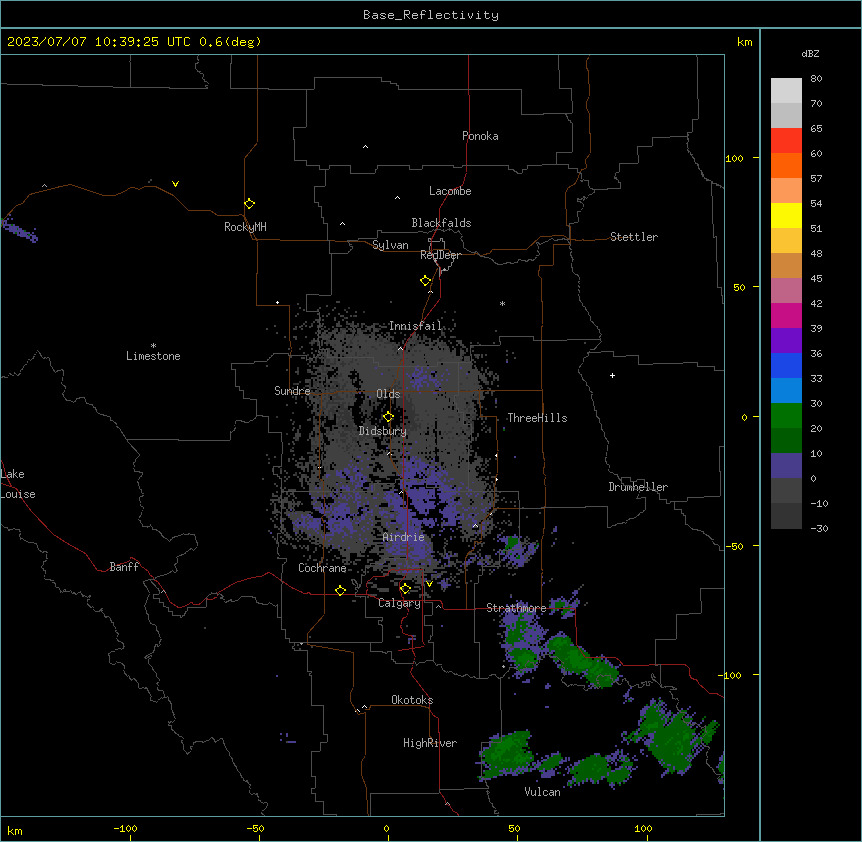The width and height of the screenshot is (862, 842).
Task: Click the Drumheller city label
Action: point(638,487)
